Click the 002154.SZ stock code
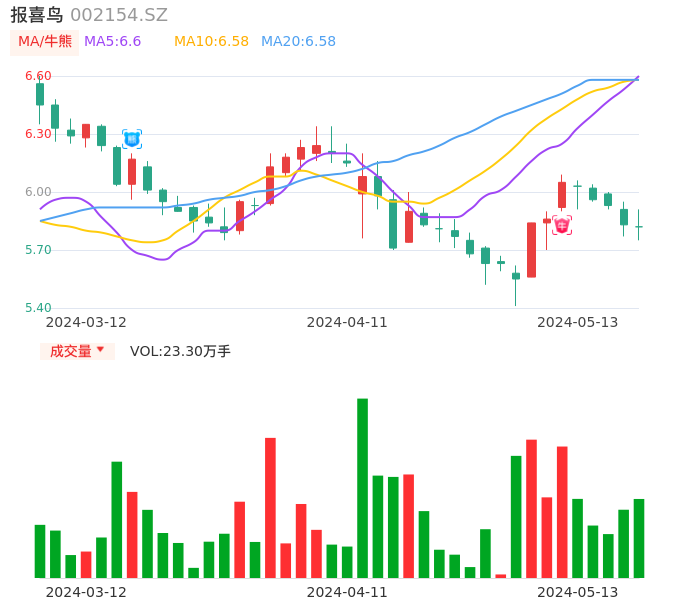Screen dimensions: 686x606 pyautogui.click(x=119, y=15)
